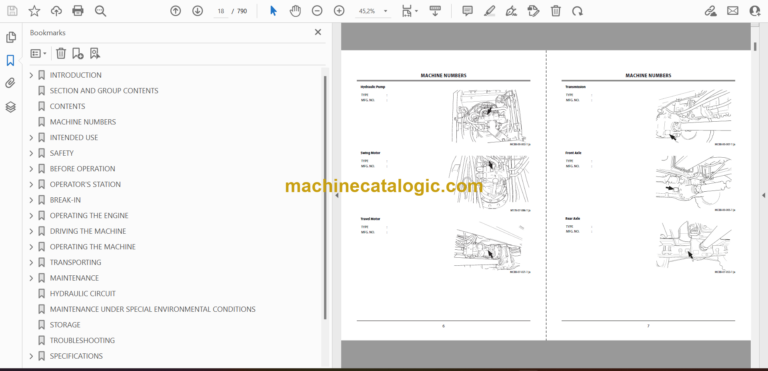Click the stamp tool icon

533,11
